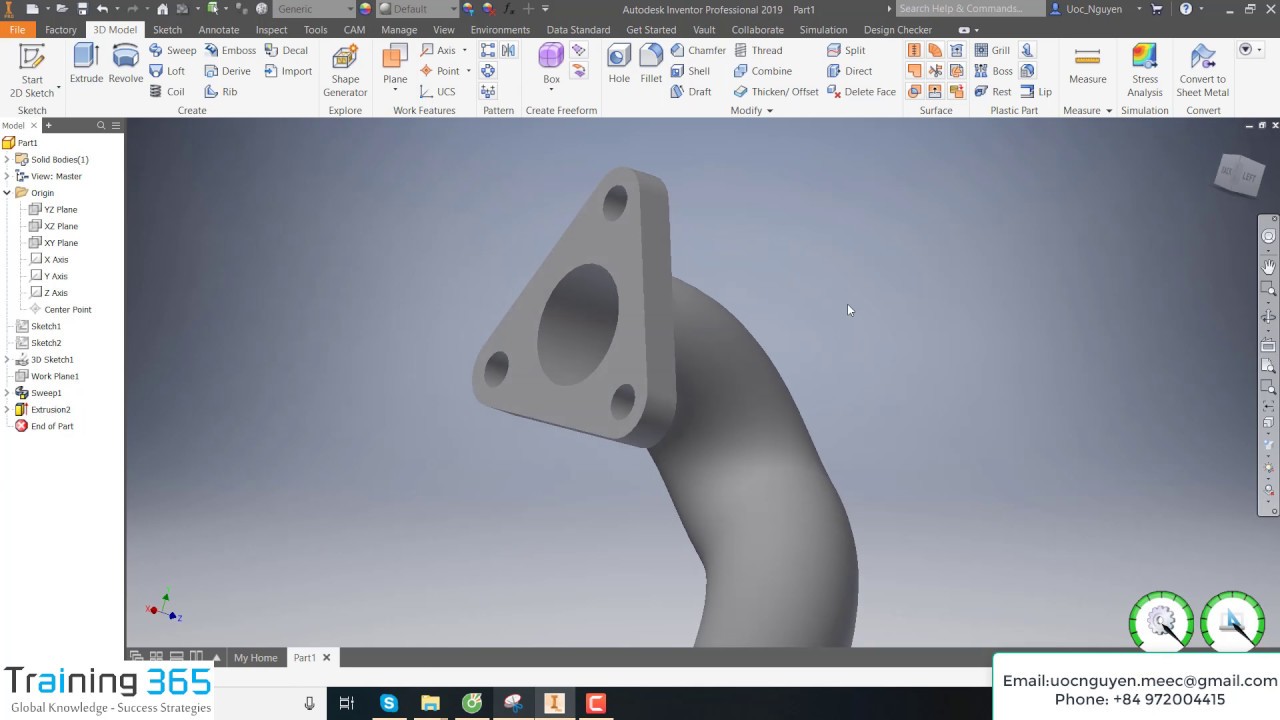Select the Combine tool

coord(763,71)
